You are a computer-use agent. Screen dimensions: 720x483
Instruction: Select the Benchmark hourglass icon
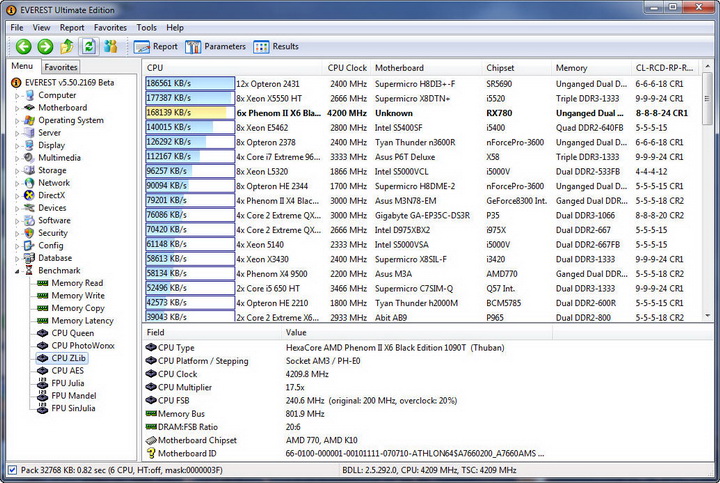tap(30, 270)
